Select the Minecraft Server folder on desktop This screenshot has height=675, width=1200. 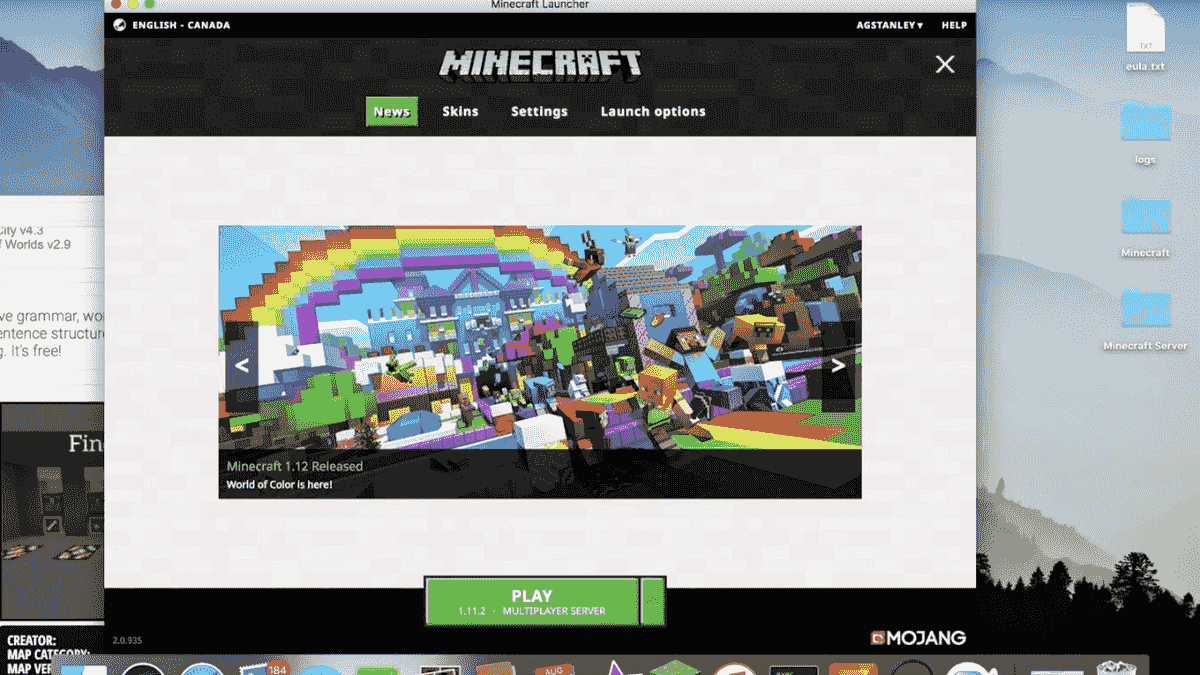(x=1146, y=318)
